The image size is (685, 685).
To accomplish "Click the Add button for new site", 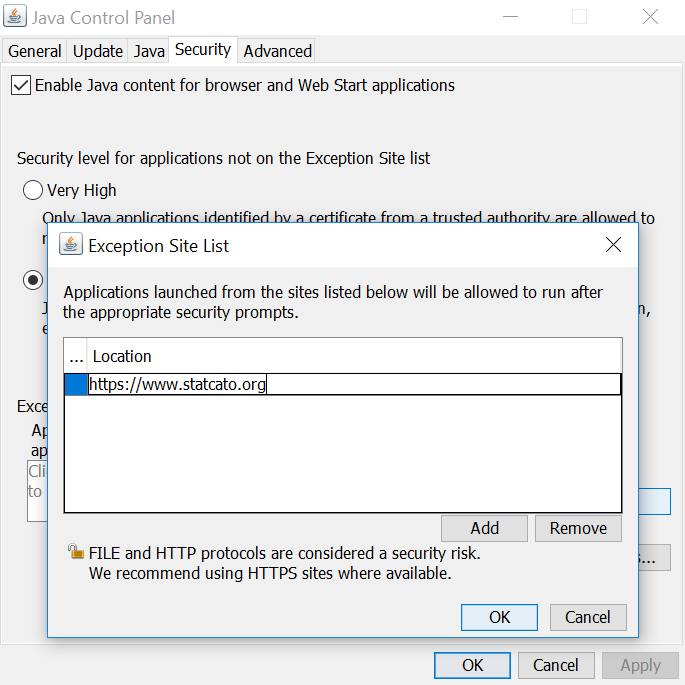I will point(484,528).
